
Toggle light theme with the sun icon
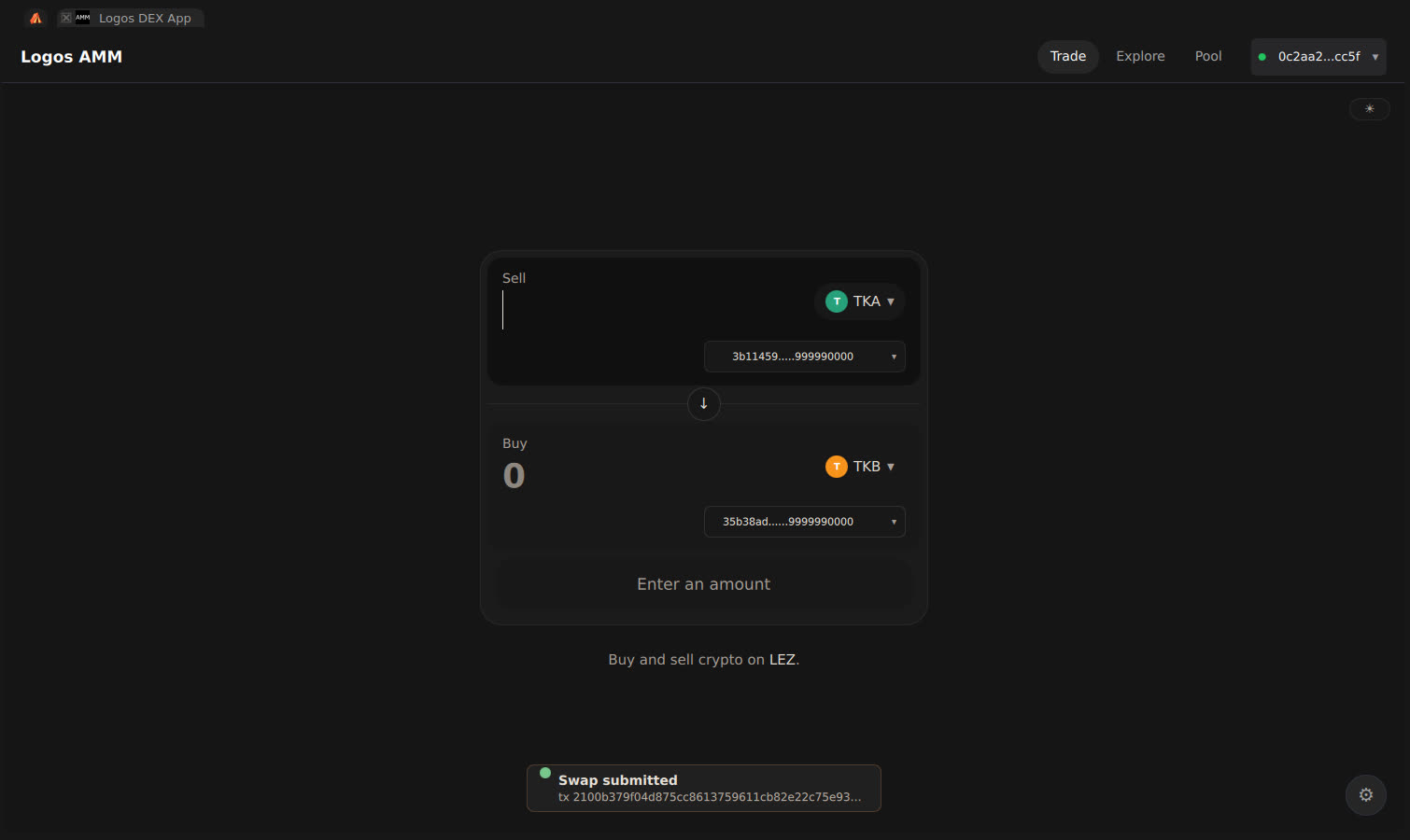(x=1370, y=109)
